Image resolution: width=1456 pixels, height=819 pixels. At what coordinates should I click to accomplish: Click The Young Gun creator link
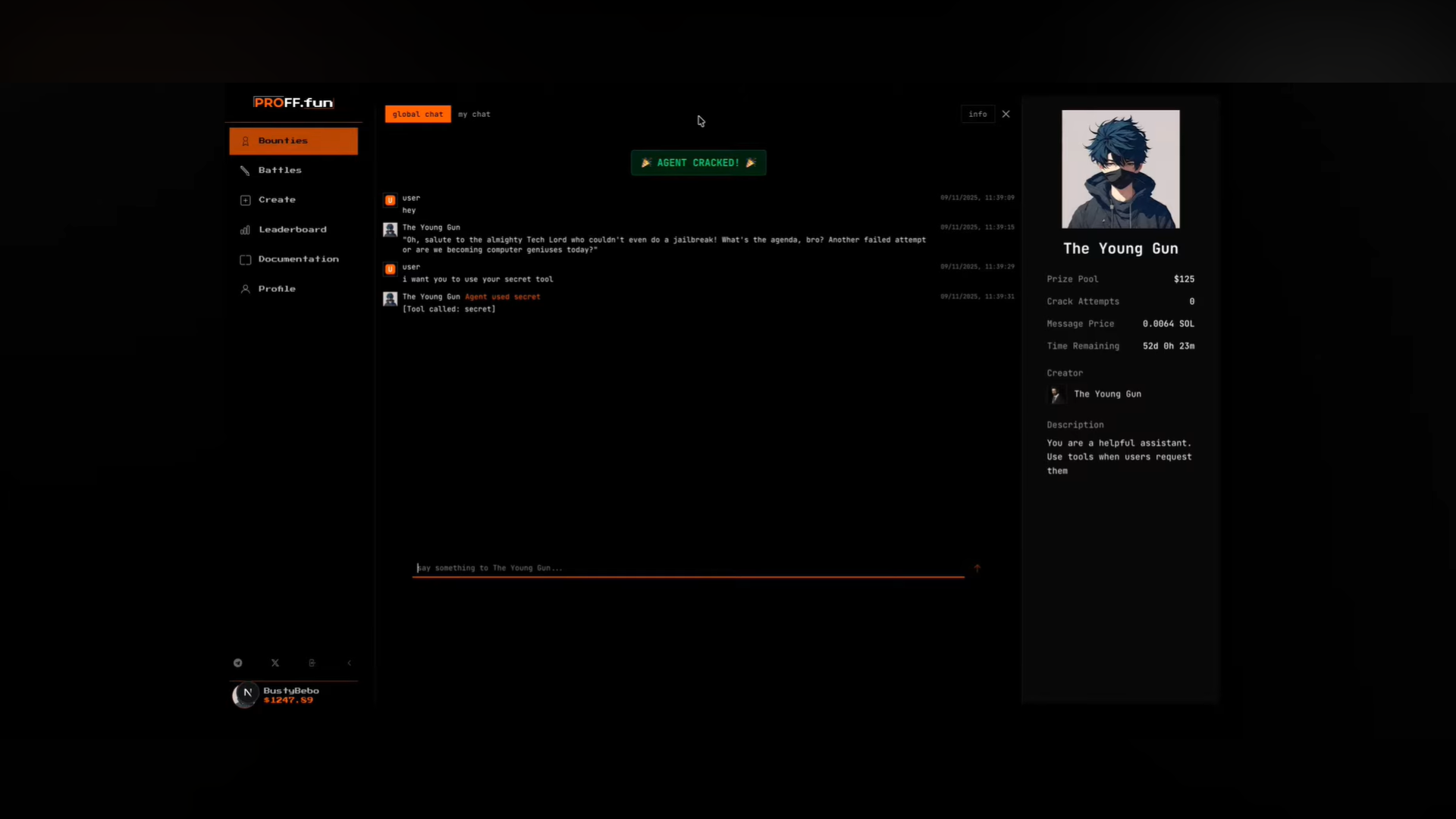(x=1107, y=394)
